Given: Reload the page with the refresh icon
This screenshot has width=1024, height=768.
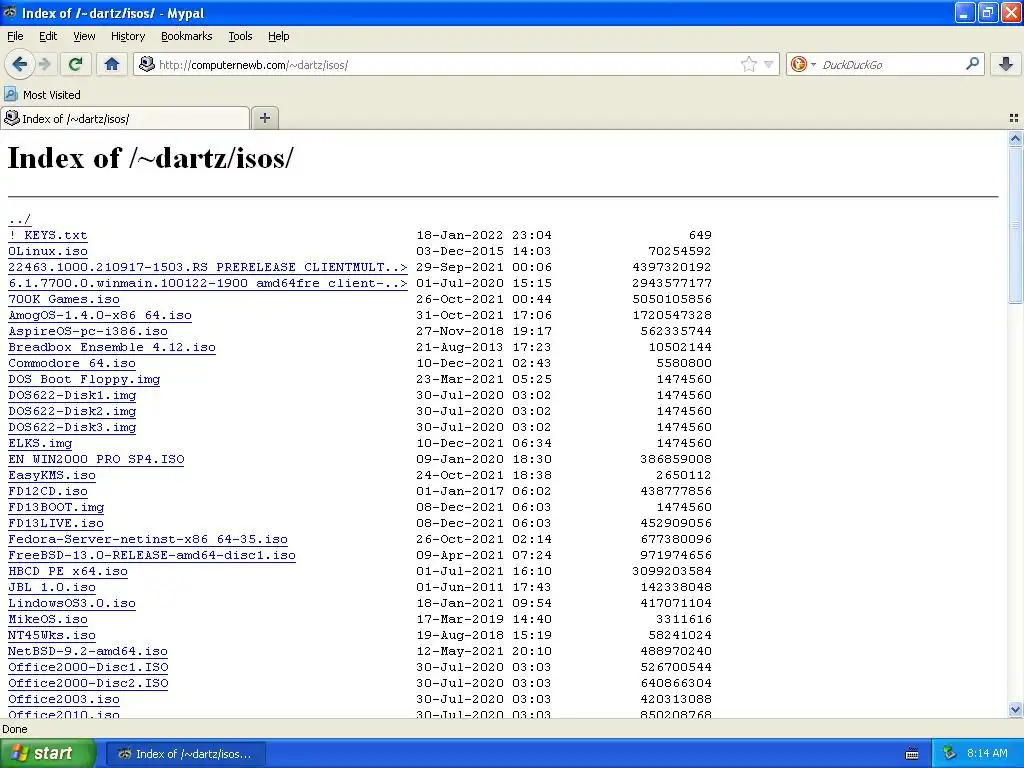Looking at the screenshot, I should [x=76, y=64].
